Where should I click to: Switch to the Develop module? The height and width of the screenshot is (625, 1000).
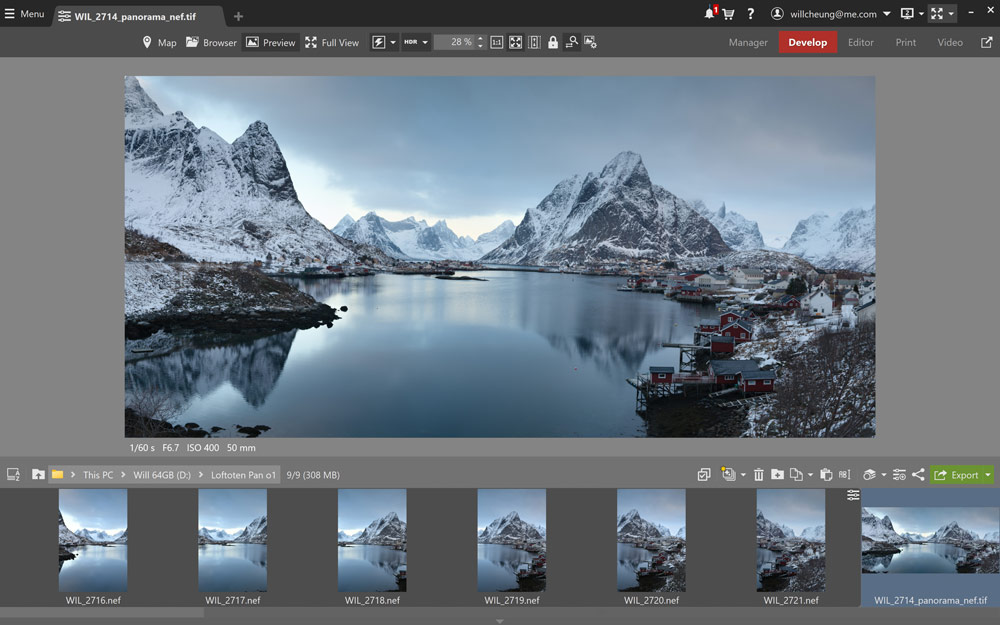[x=807, y=42]
